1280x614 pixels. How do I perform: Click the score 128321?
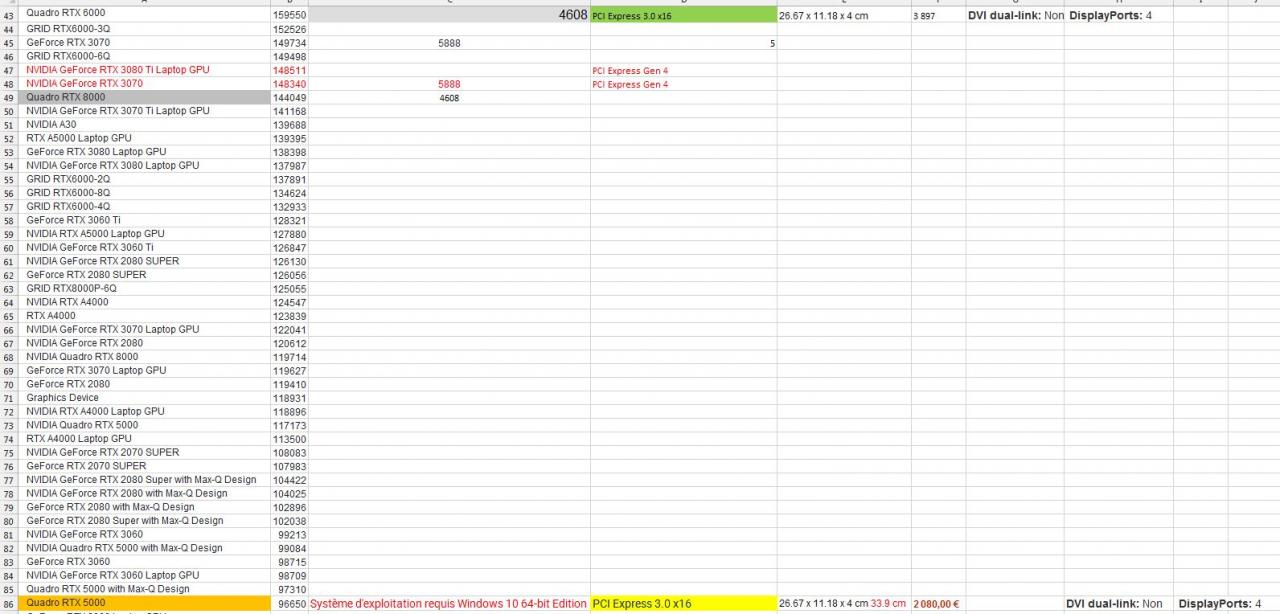point(289,221)
